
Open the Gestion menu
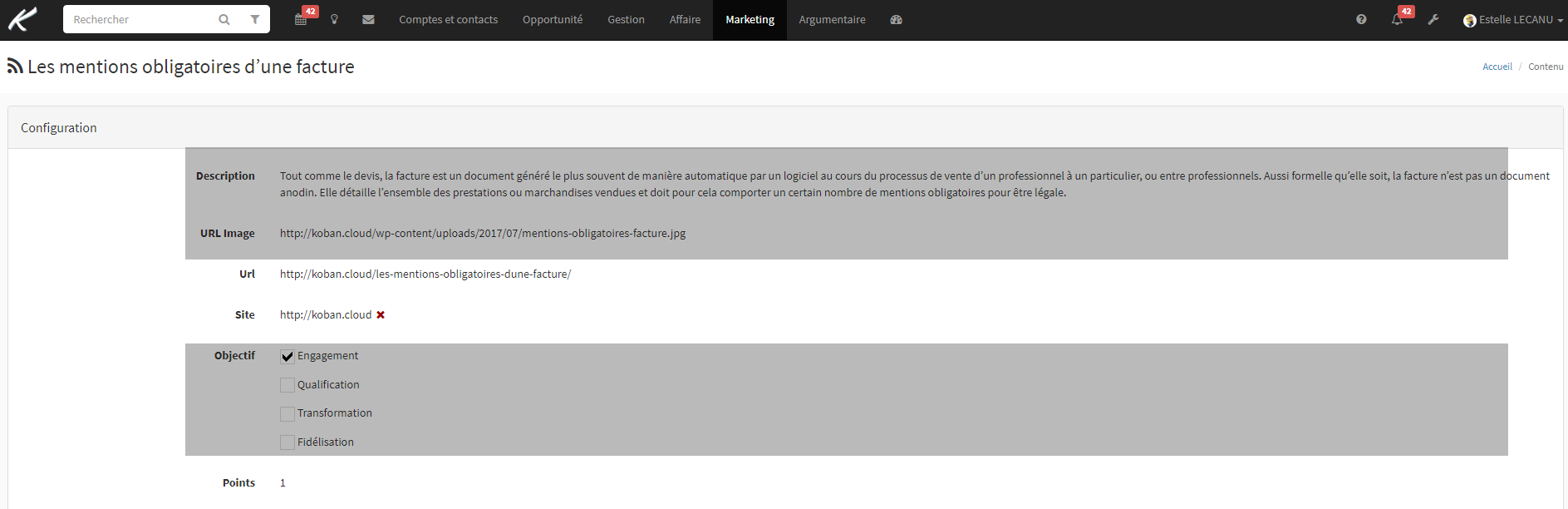click(626, 19)
